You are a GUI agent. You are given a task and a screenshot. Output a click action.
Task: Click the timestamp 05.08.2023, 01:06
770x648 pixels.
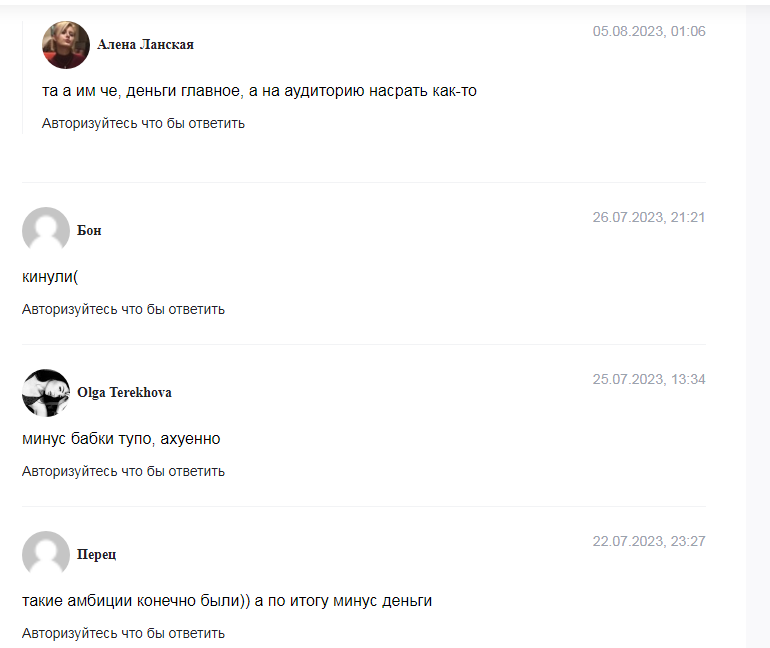click(649, 31)
